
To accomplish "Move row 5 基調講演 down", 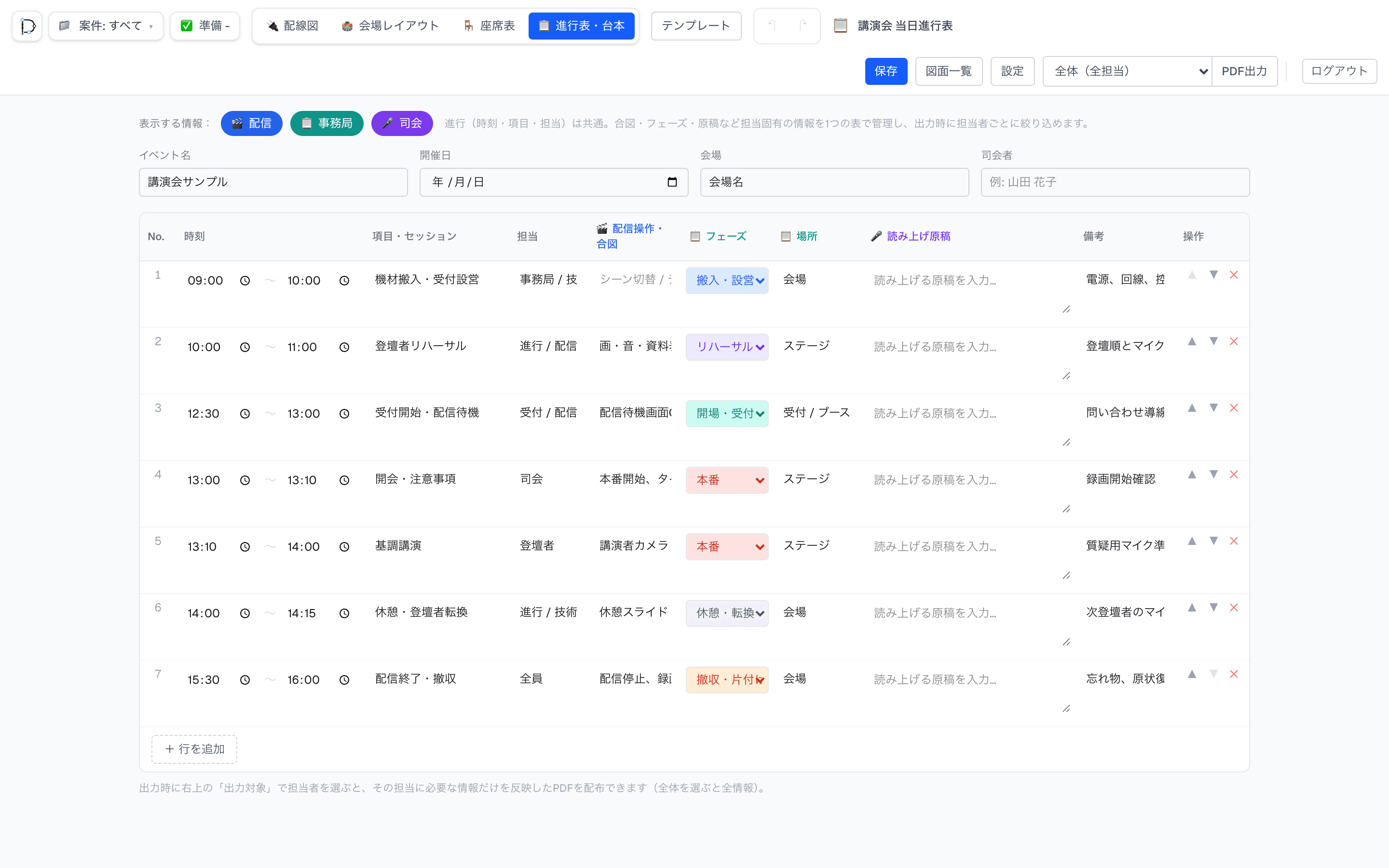I will click(x=1213, y=542).
